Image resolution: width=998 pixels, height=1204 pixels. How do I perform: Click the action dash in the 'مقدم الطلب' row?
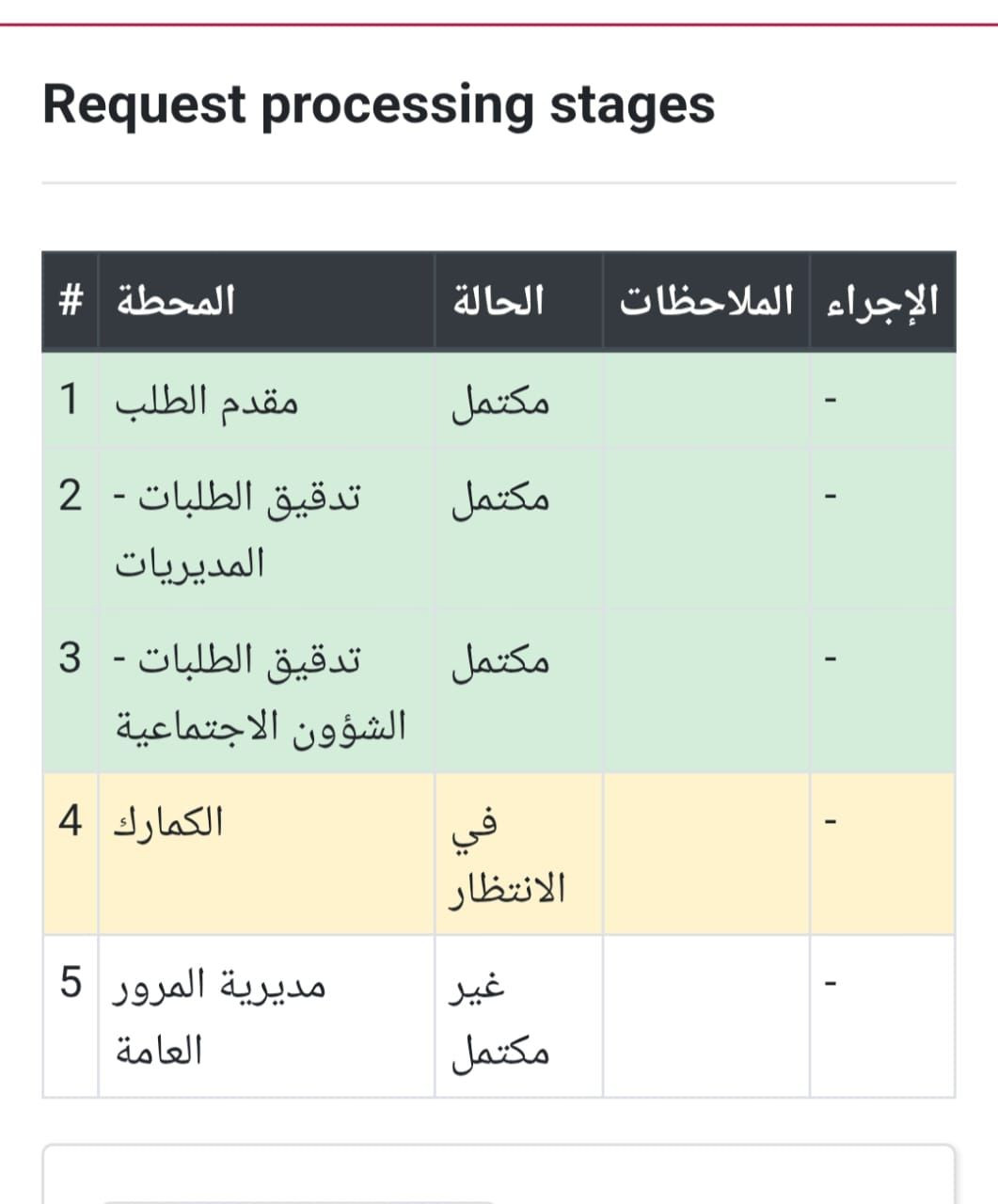pyautogui.click(x=830, y=403)
